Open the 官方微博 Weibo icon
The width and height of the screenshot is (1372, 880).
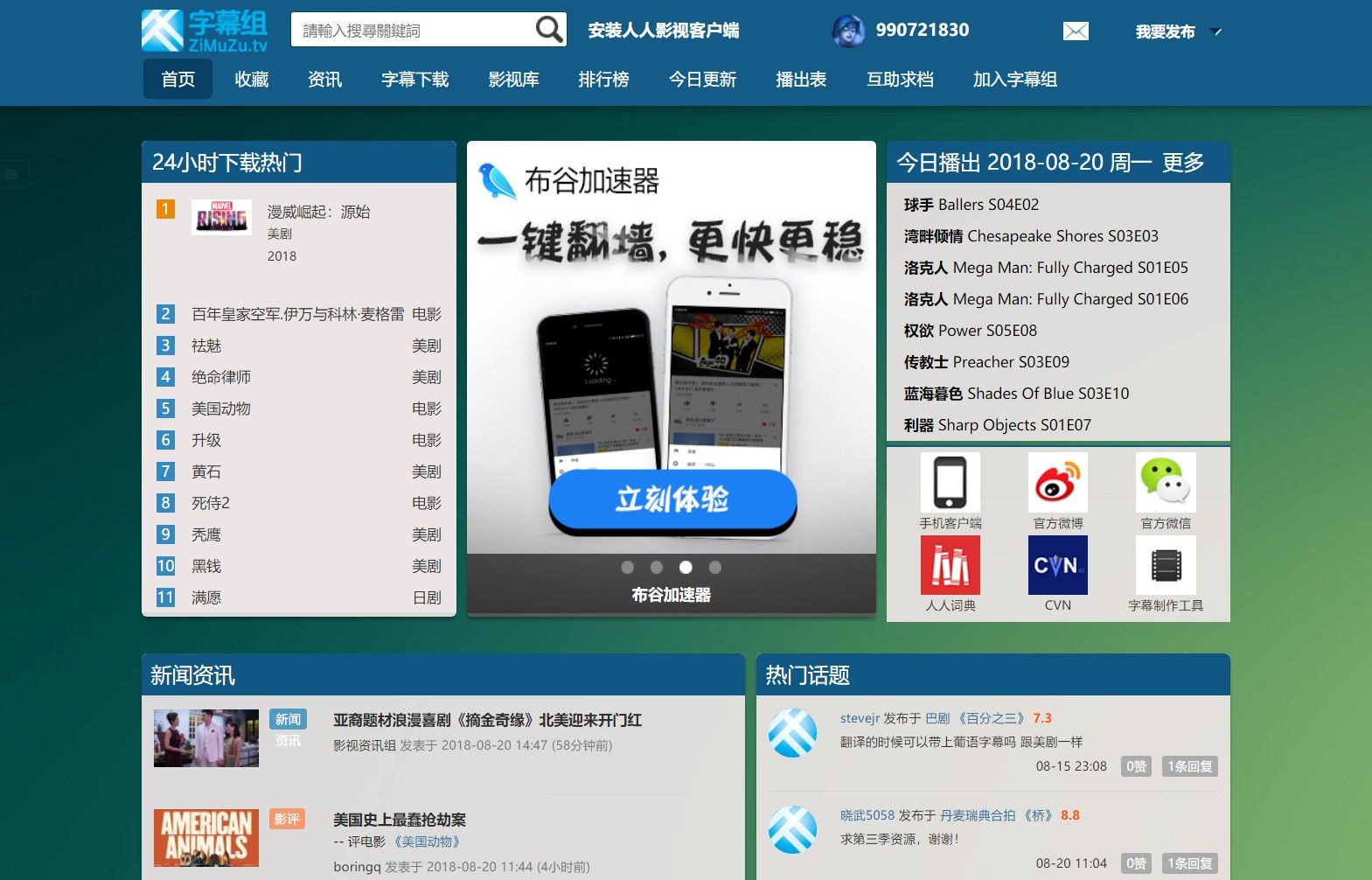(1058, 482)
